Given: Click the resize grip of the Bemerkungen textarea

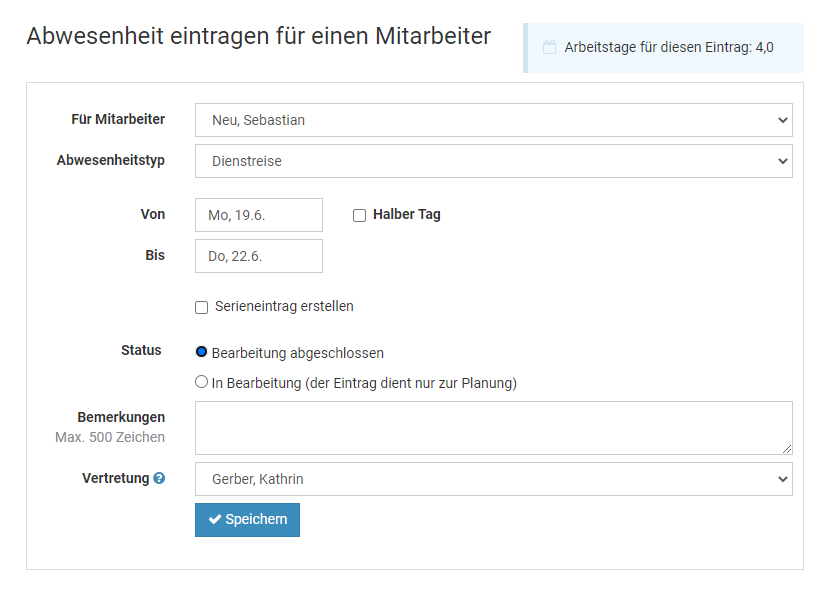Looking at the screenshot, I should [787, 449].
